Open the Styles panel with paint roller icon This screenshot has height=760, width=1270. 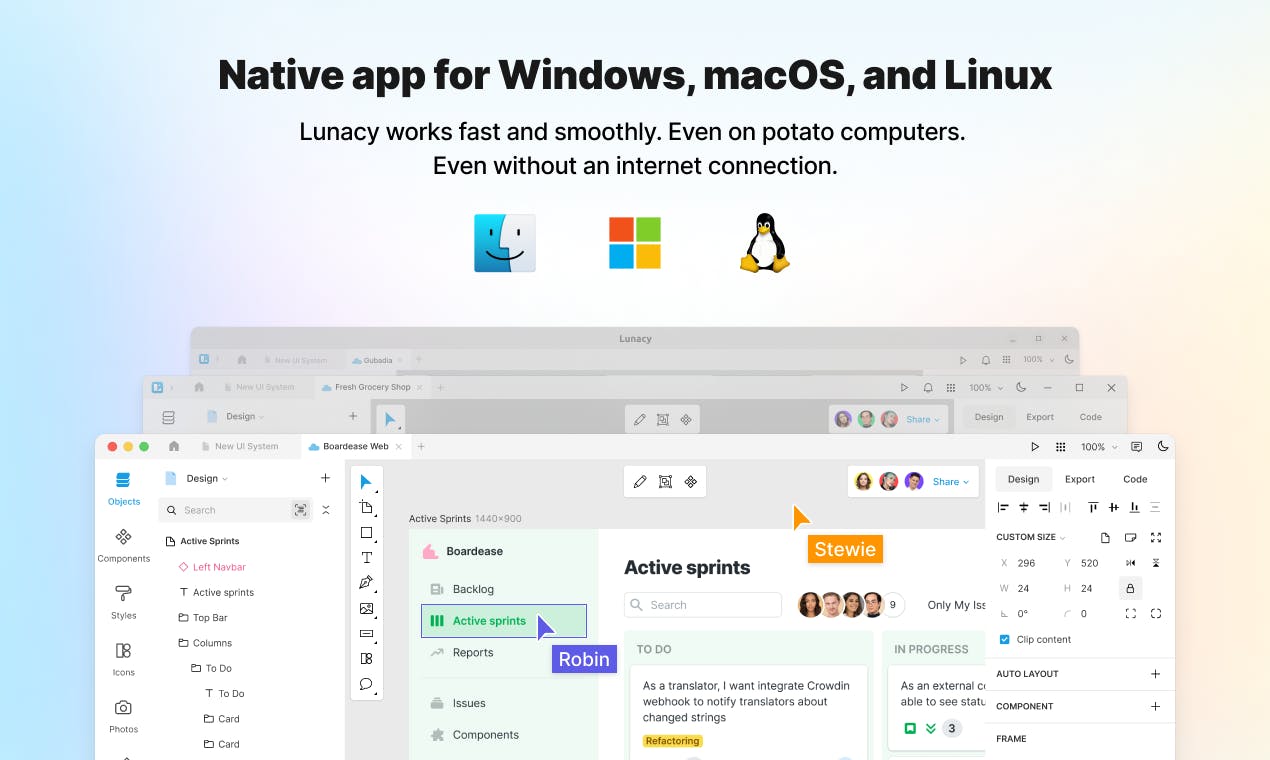coord(124,602)
